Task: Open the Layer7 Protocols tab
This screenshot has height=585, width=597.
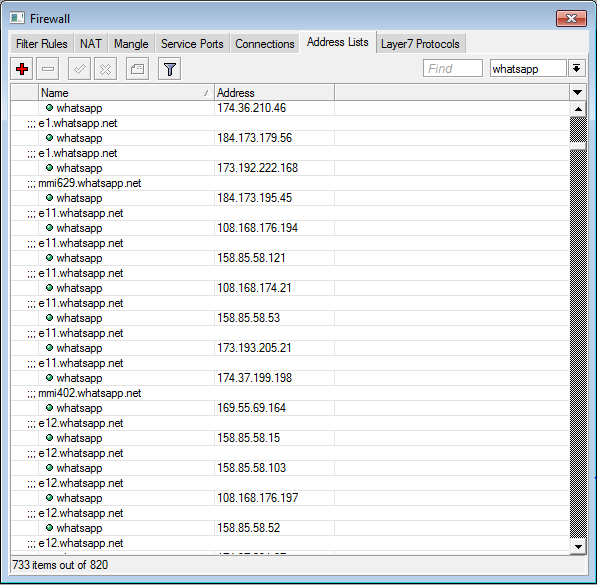Action: [x=420, y=44]
